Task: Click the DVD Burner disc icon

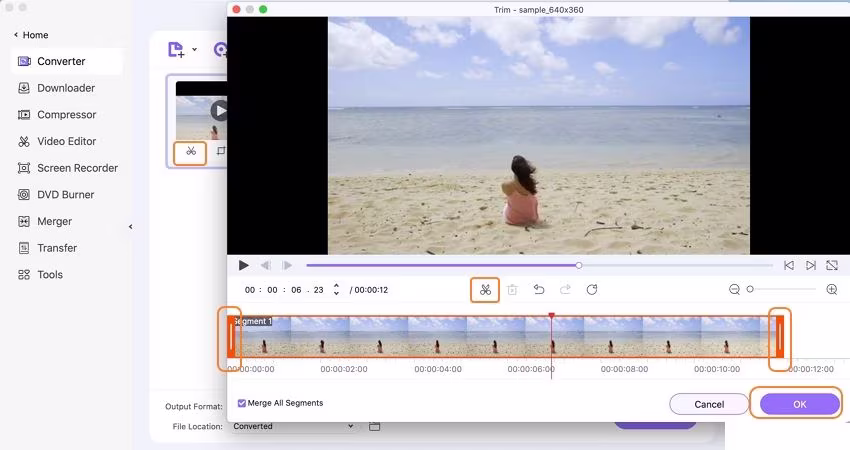Action: 24,195
